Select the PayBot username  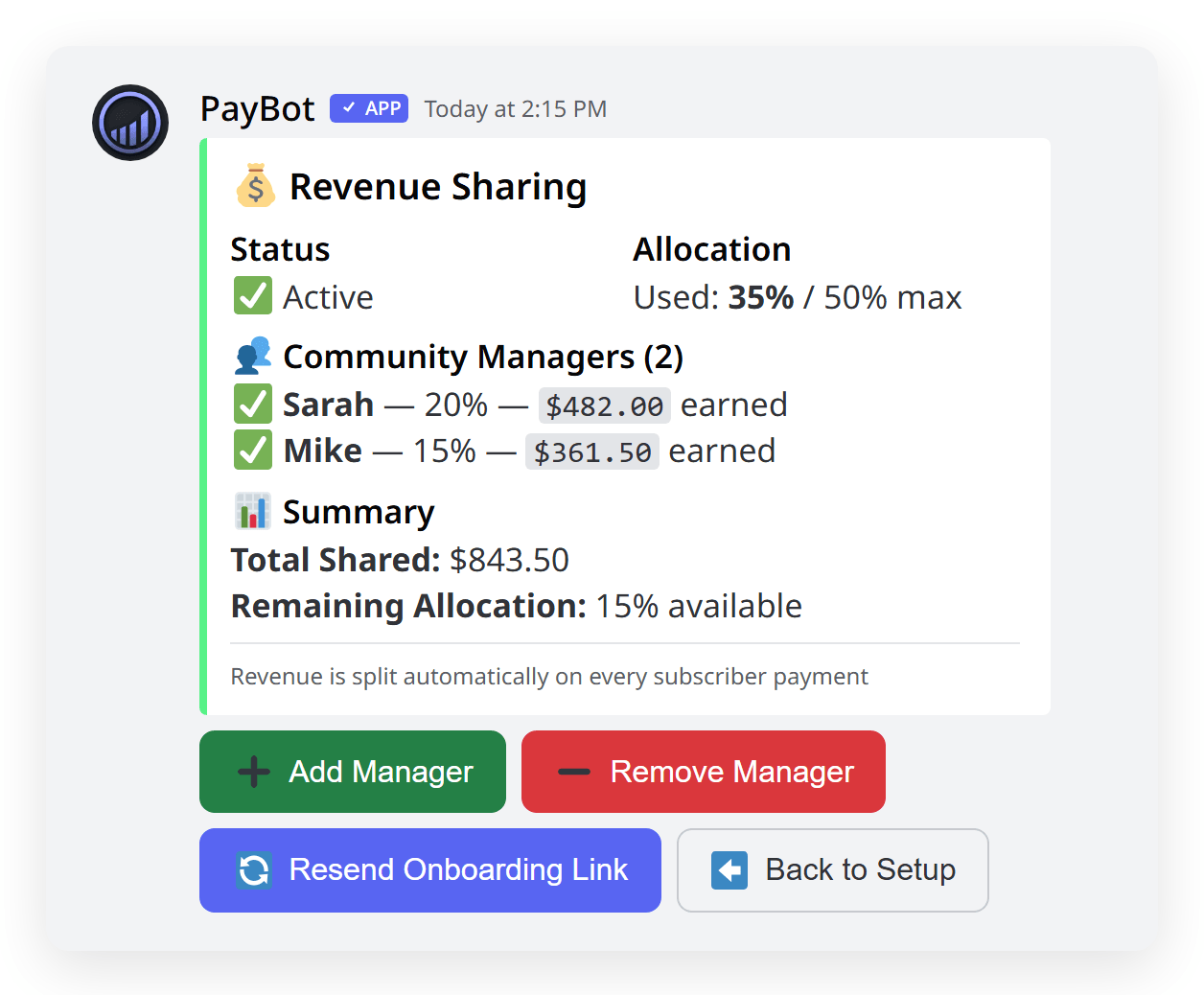pos(257,108)
